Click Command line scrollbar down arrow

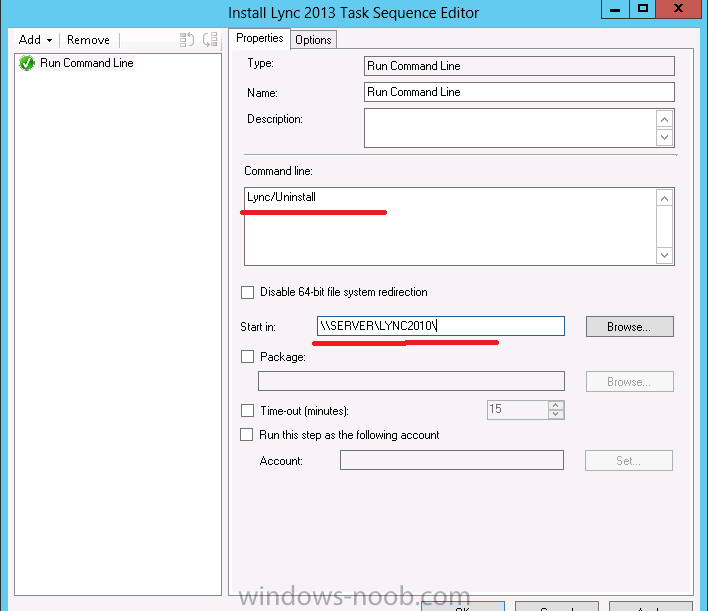(x=665, y=256)
